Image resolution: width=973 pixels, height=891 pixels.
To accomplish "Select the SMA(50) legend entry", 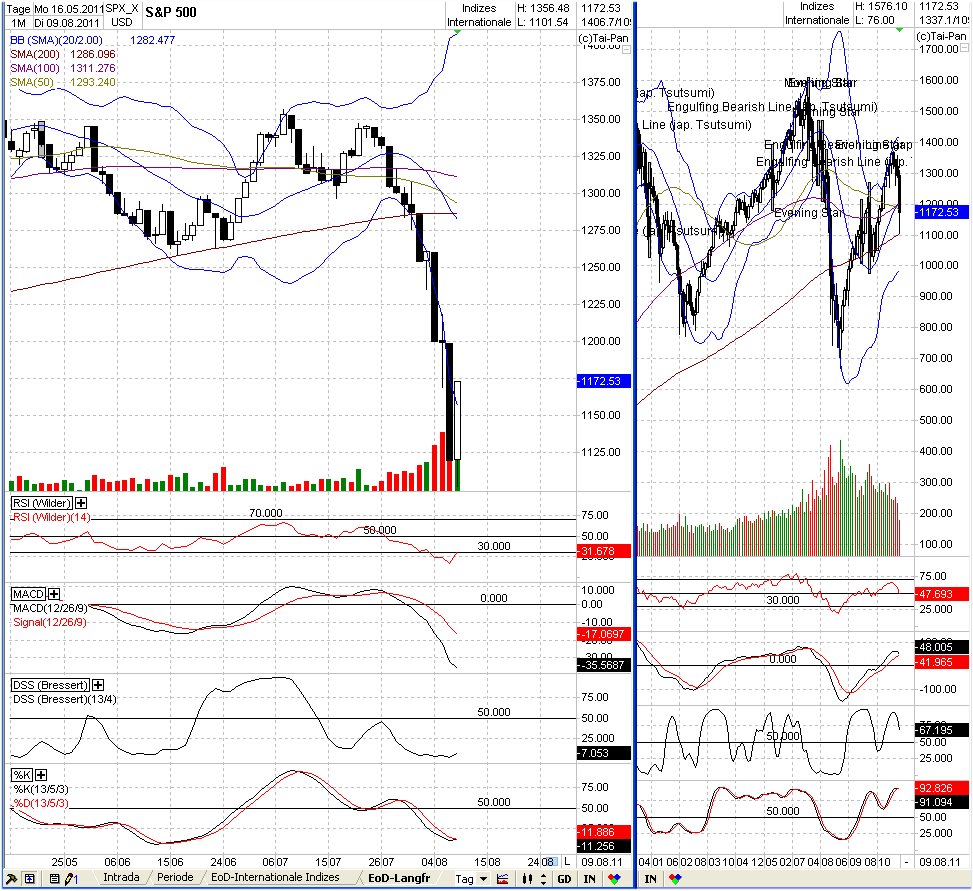I will 32,82.
